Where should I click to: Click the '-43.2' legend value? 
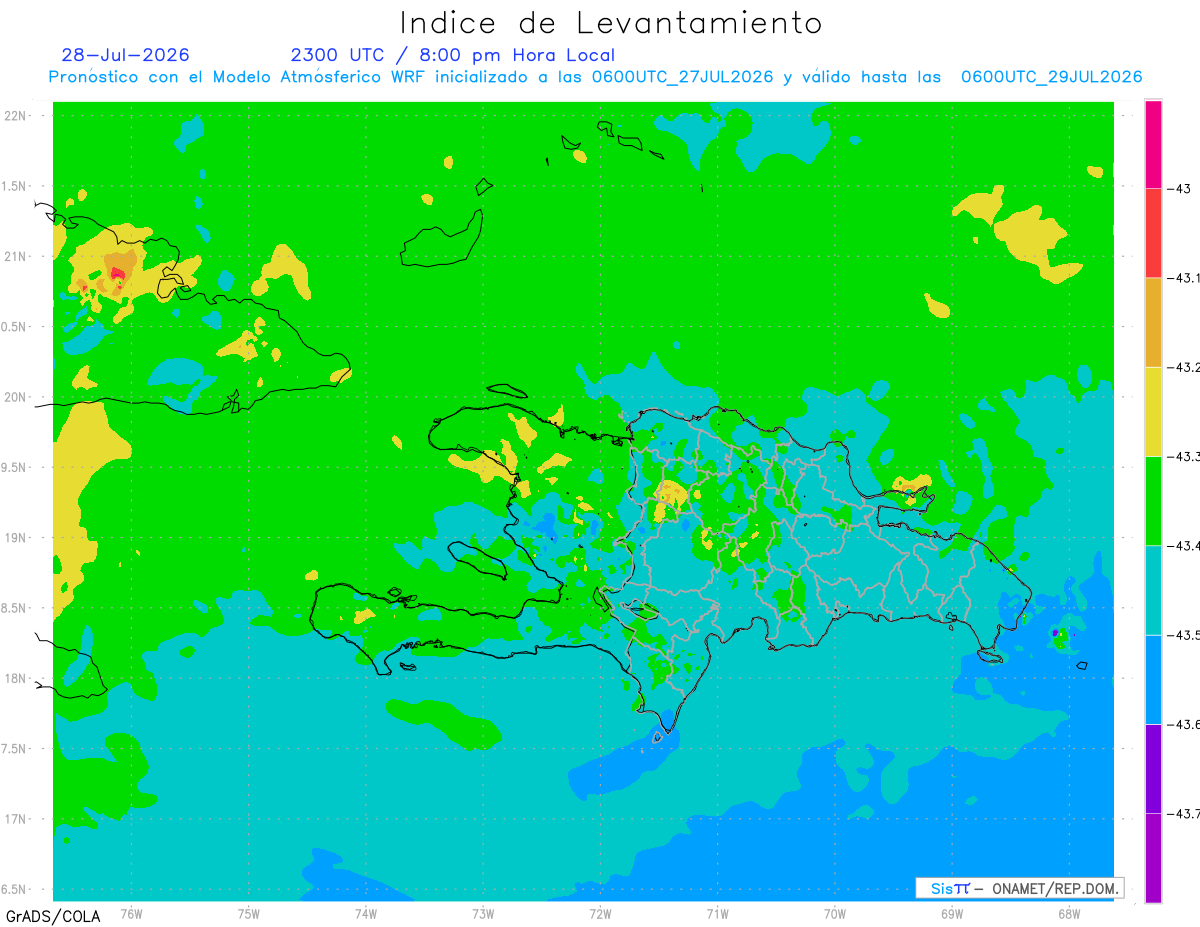coord(1183,367)
